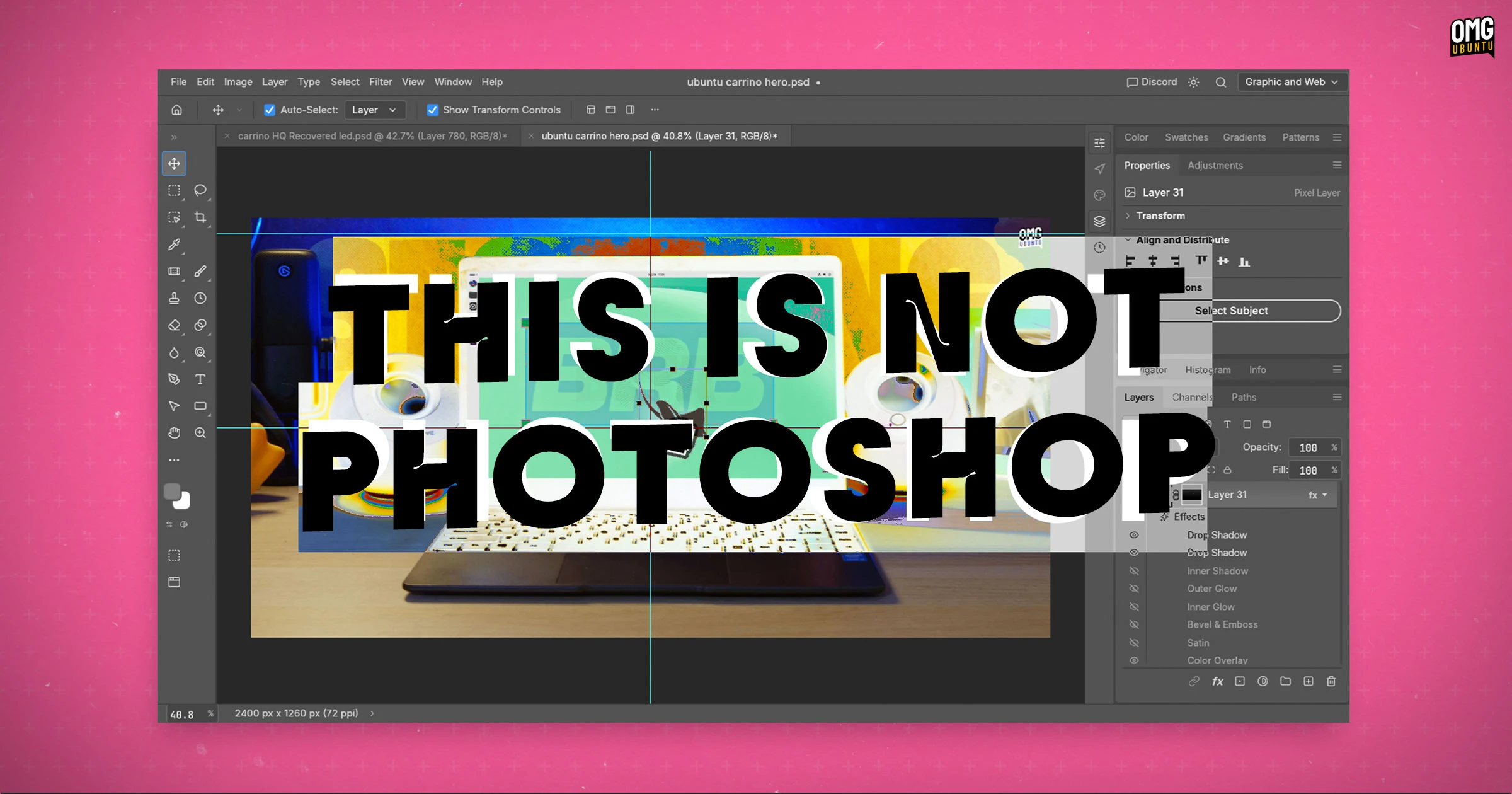Toggle Show Transform Controls checkbox
The image size is (1512, 794).
pos(433,110)
